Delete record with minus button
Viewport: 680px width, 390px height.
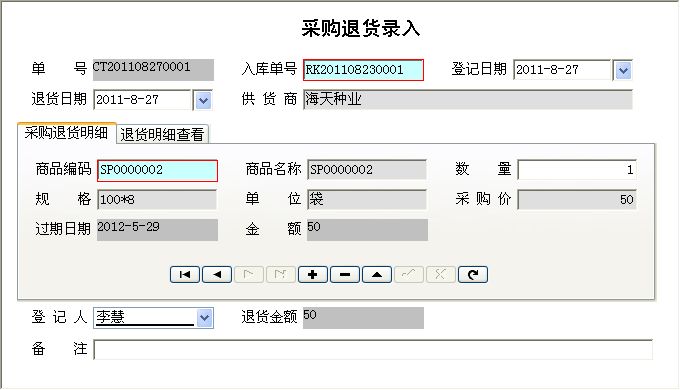pyautogui.click(x=345, y=275)
